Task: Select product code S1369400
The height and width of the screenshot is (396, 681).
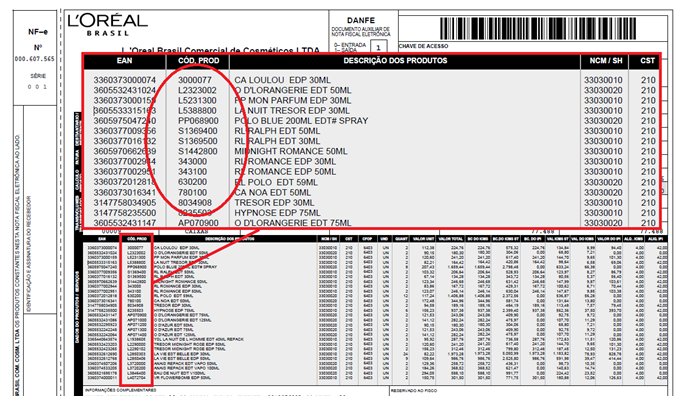Action: pyautogui.click(x=198, y=131)
